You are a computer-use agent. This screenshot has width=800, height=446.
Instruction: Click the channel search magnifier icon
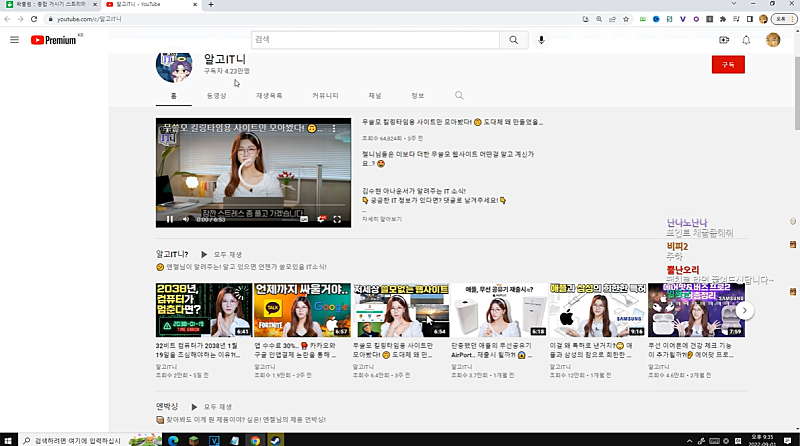459,95
